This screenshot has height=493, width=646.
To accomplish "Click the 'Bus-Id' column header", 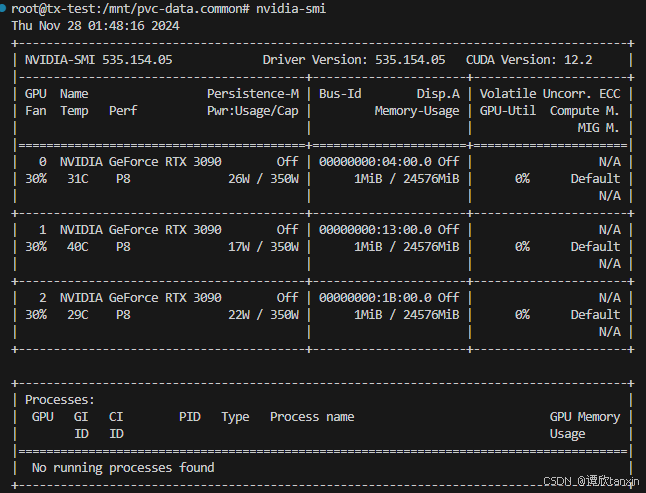I will point(340,94).
